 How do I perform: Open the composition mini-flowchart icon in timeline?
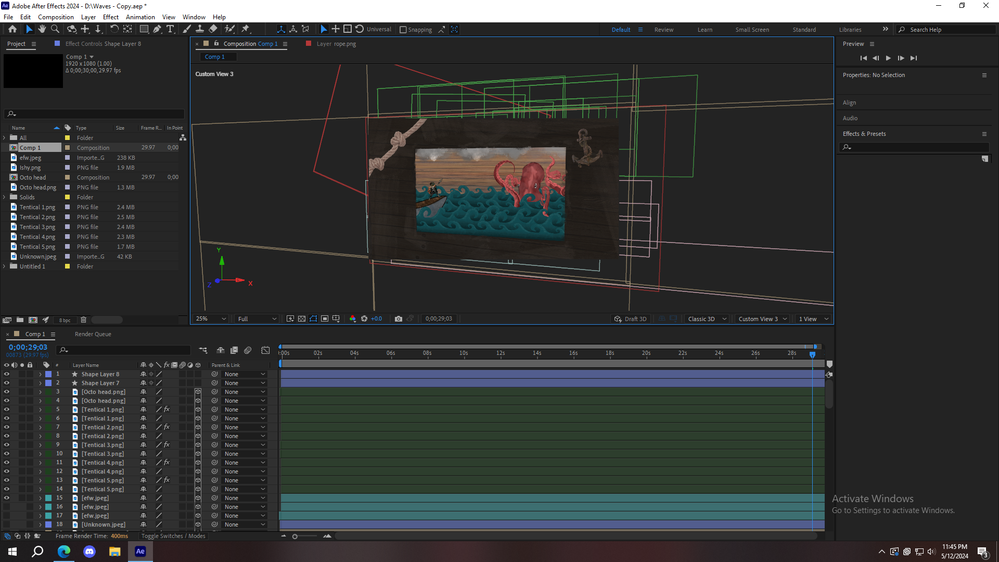[x=203, y=350]
